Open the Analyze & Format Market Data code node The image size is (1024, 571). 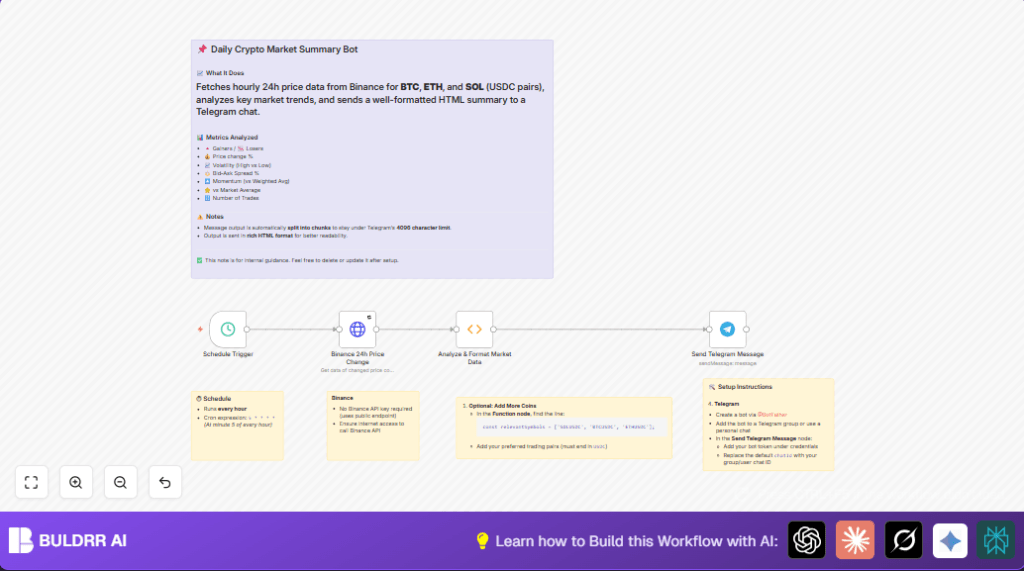pos(474,329)
